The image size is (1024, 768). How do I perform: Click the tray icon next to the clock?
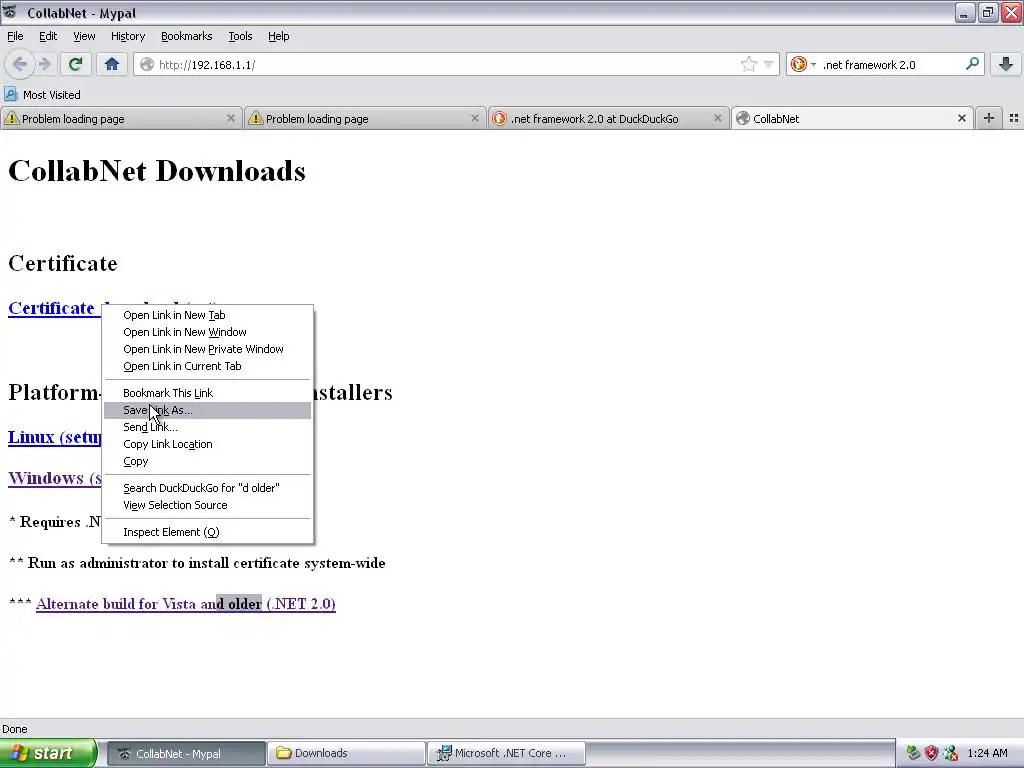tap(950, 753)
